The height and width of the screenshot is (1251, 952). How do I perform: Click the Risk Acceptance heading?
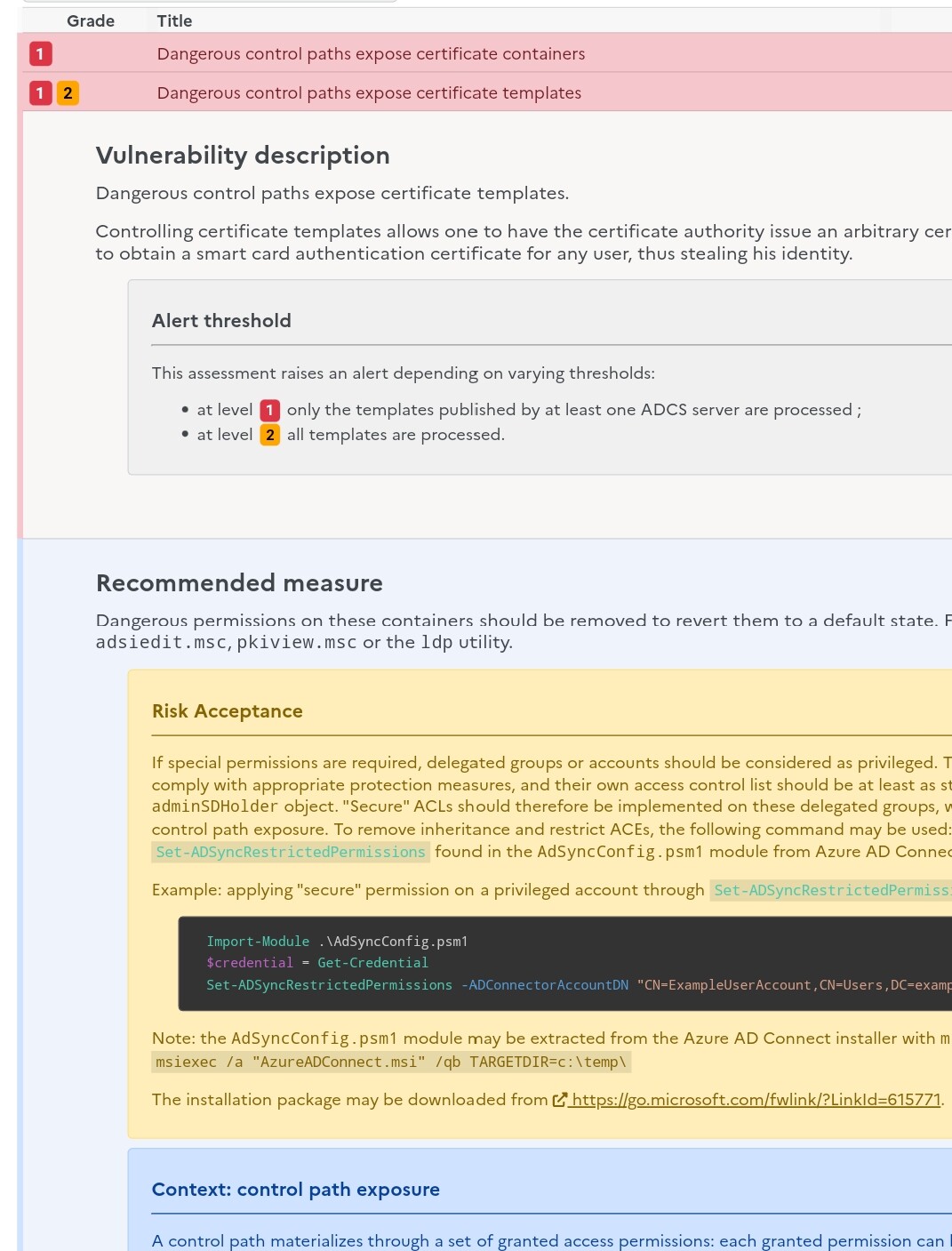point(228,711)
